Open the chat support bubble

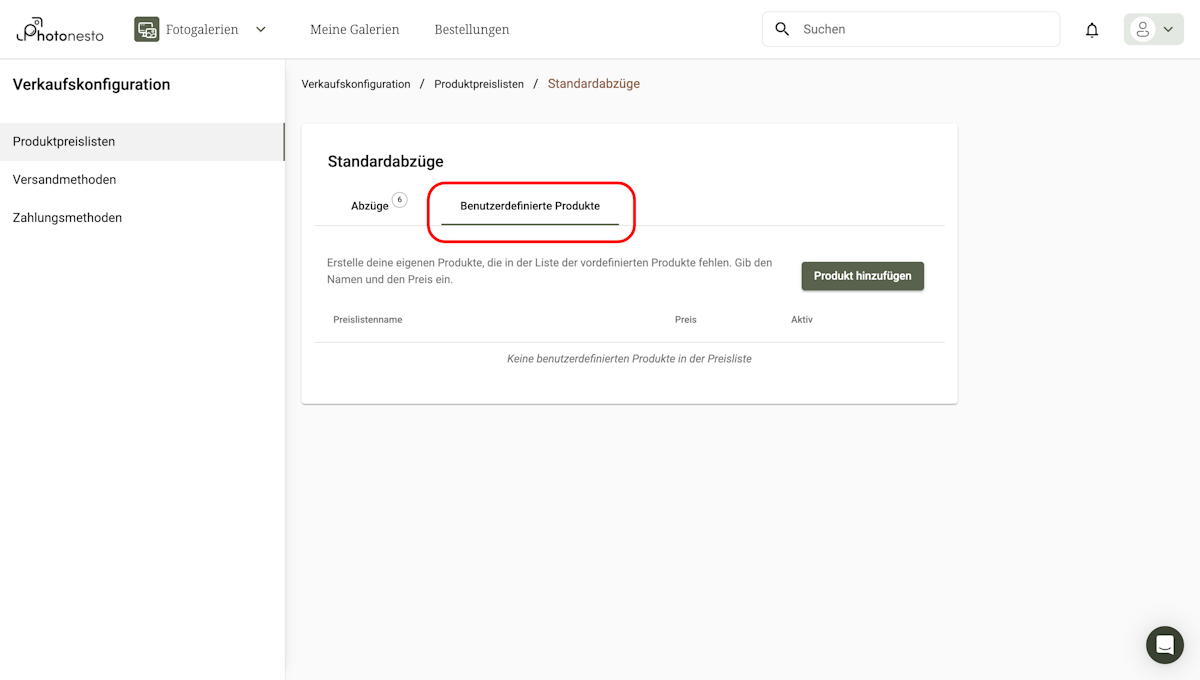tap(1164, 645)
